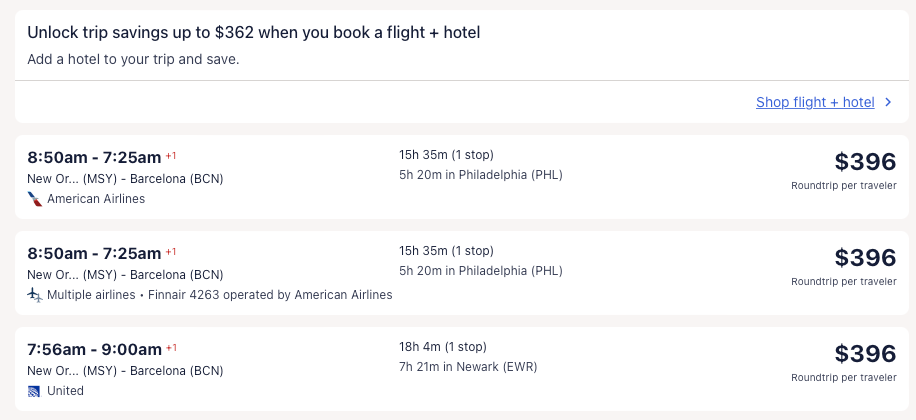Screen dimensions: 916x420
Task: Click the Finnair 4263 operated by text
Action: [269, 295]
